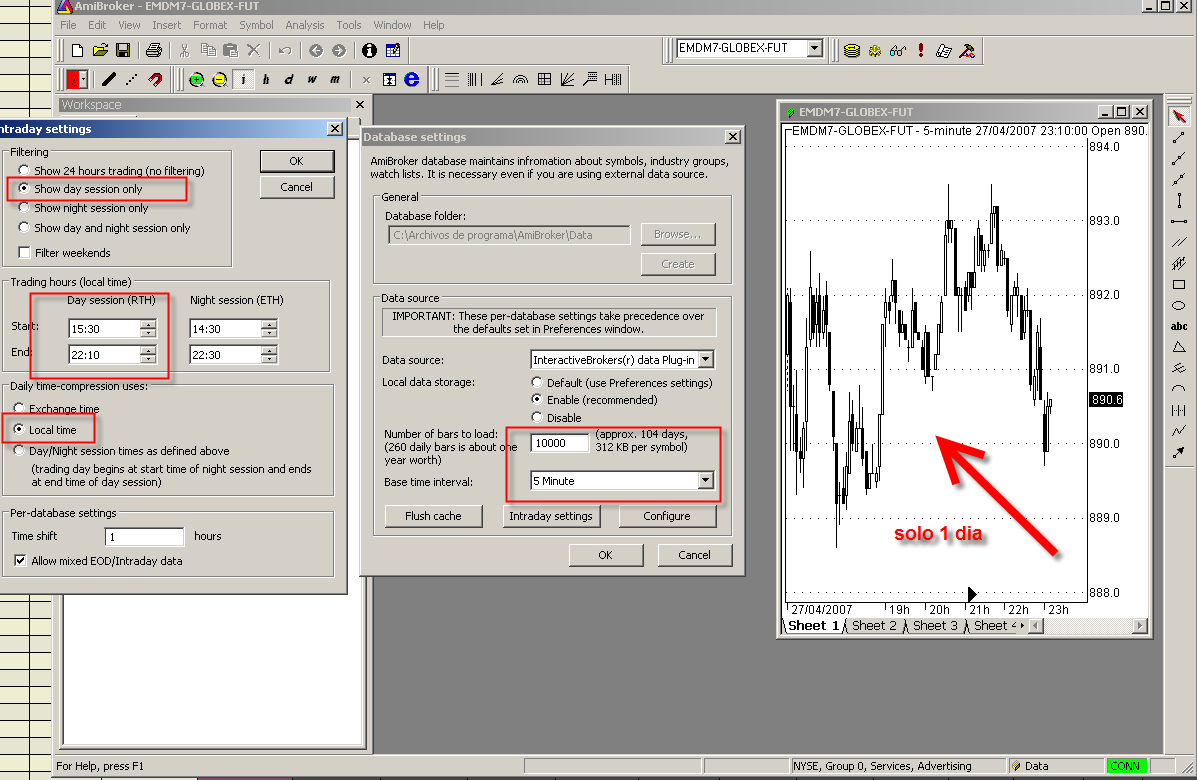
Task: Pick the ellipse drawing tool
Action: coord(1179,306)
